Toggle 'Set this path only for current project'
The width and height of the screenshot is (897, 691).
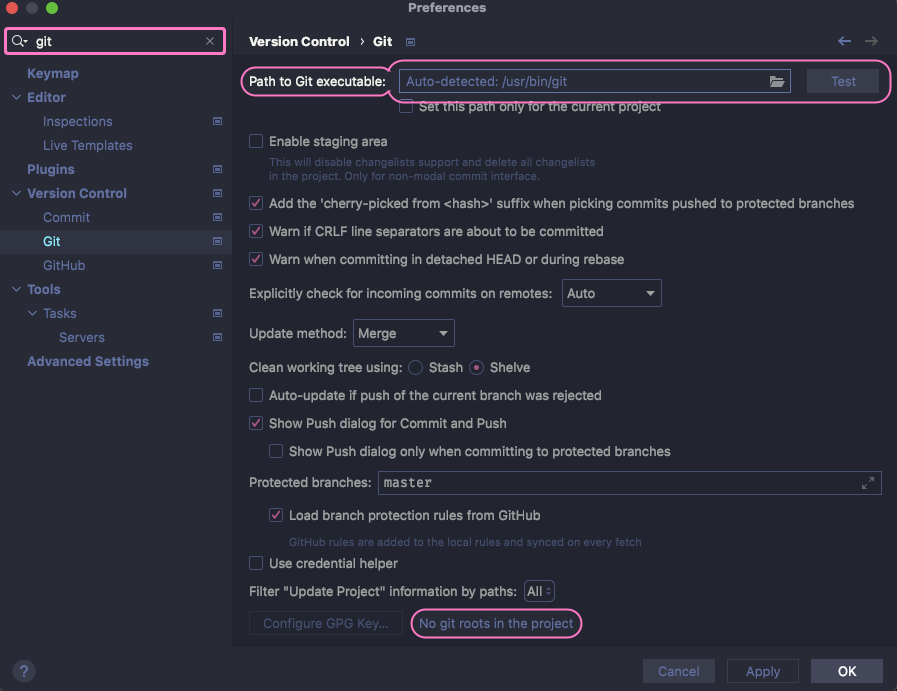406,107
